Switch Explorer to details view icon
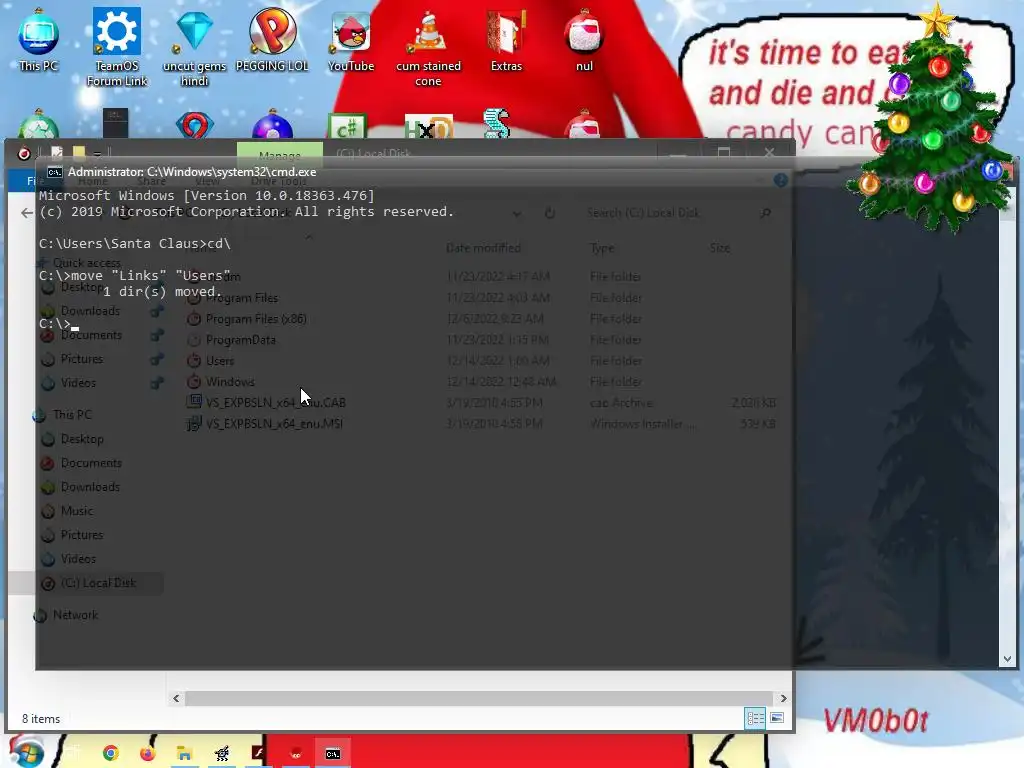Screen dimensions: 1024x768 (x=755, y=718)
